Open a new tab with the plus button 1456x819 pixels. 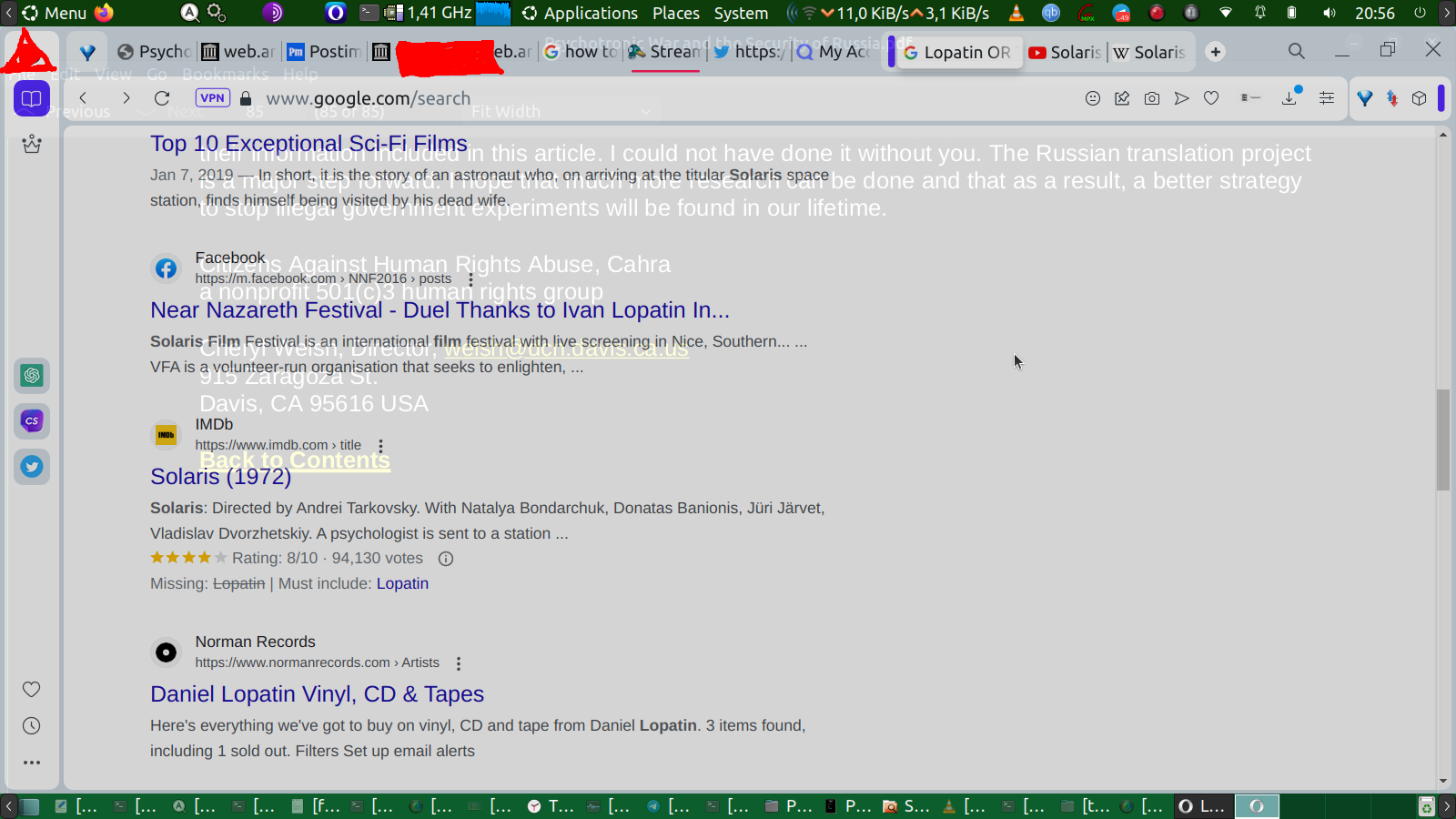(1216, 52)
